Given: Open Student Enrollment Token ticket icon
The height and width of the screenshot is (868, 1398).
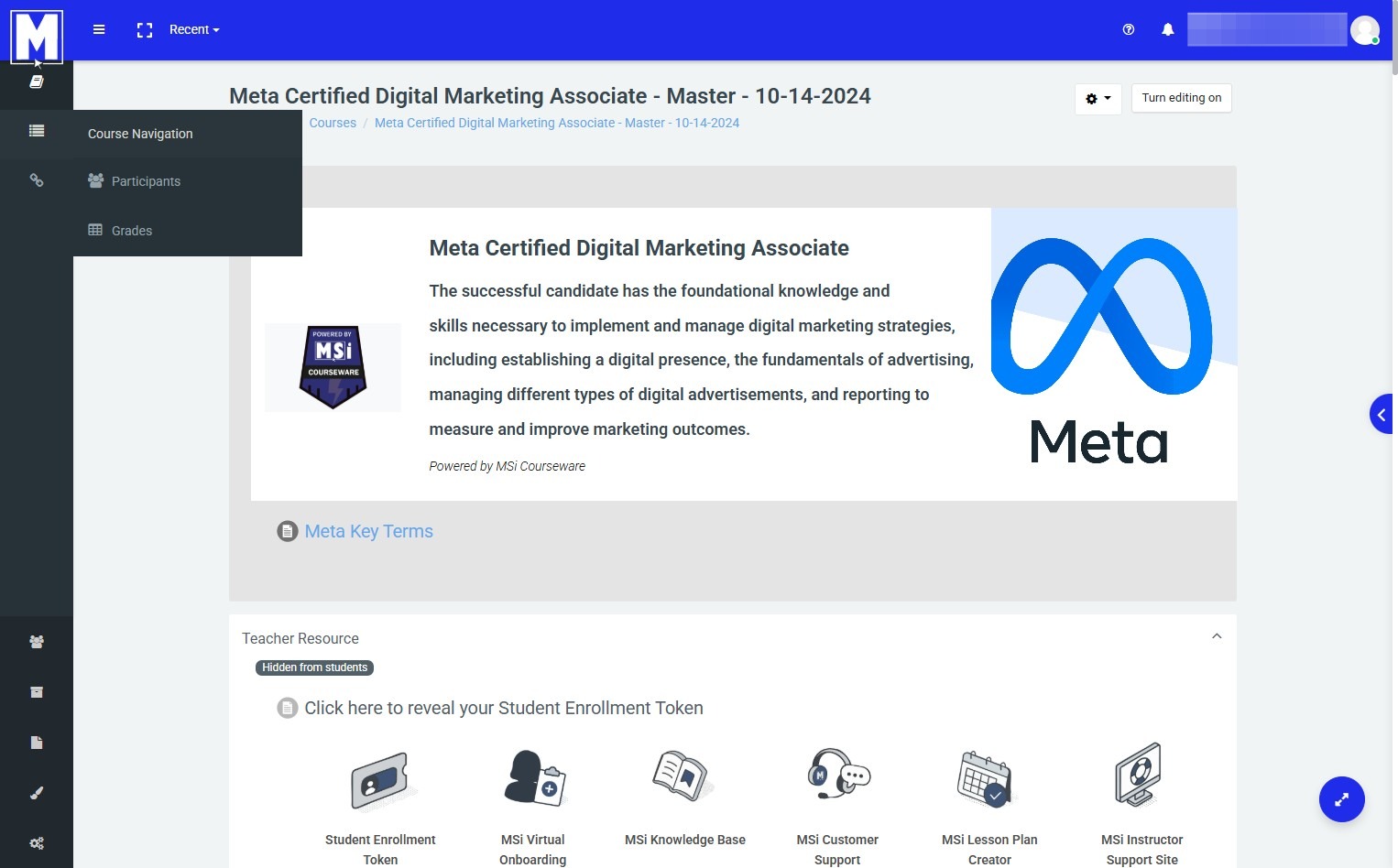Looking at the screenshot, I should point(380,781).
